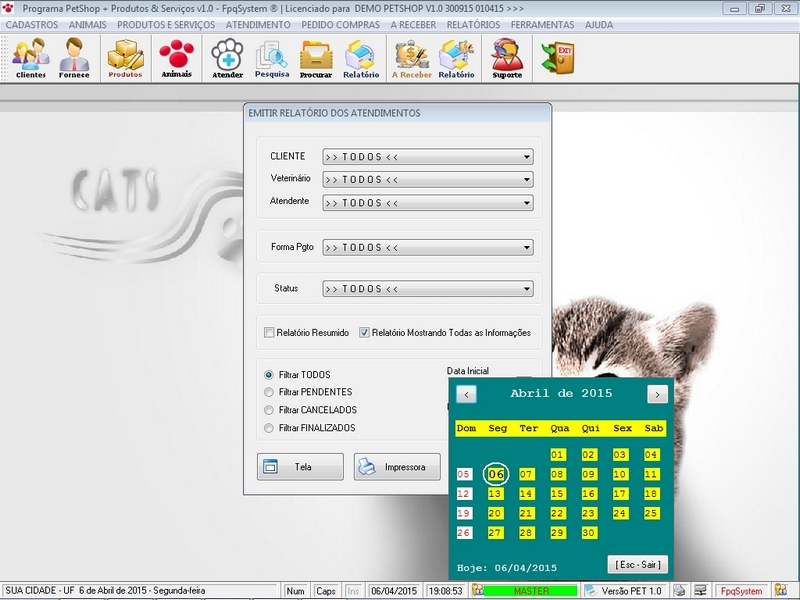Expand the Atendente dropdown
This screenshot has height=600, width=800.
527,203
